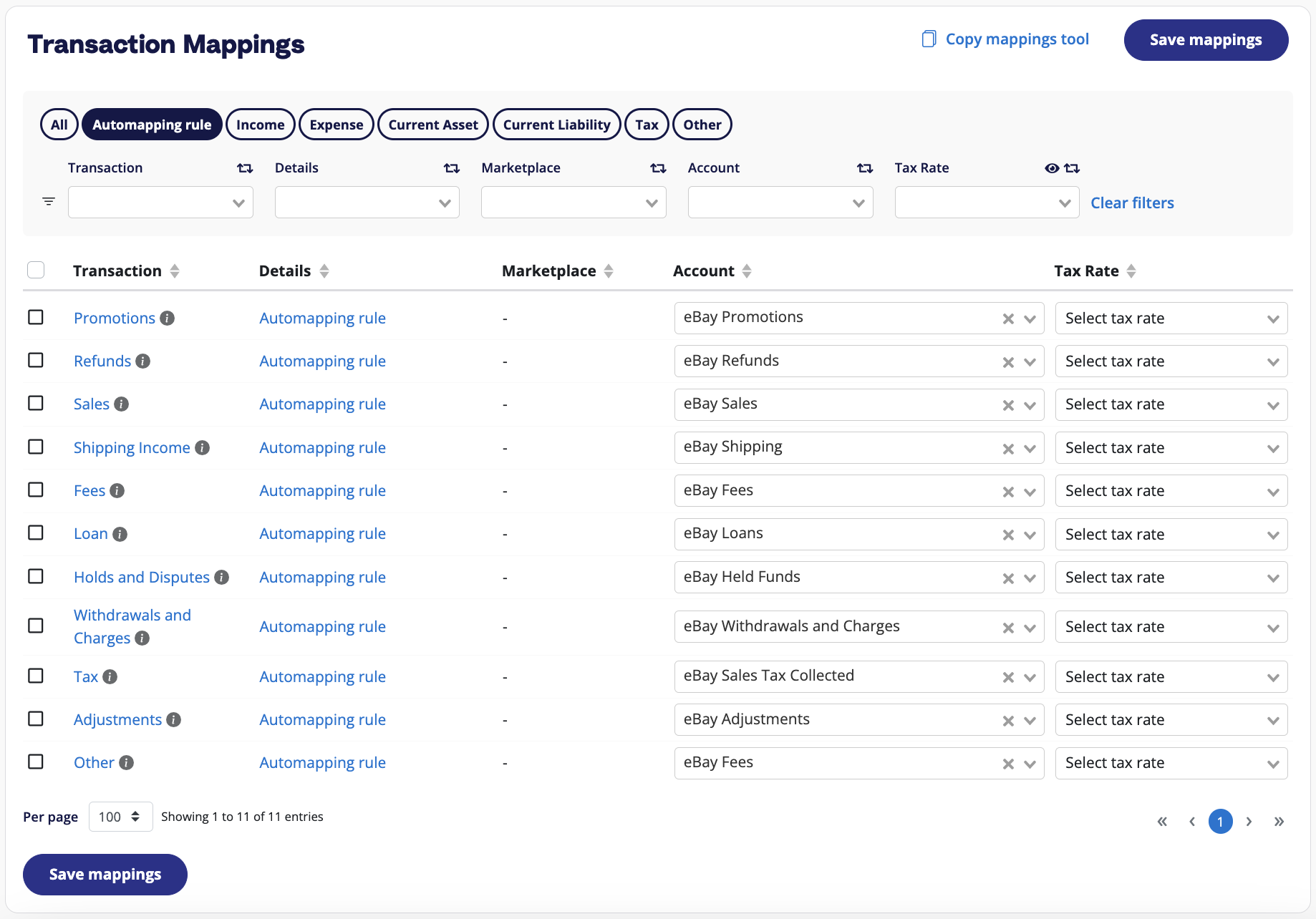
Task: Select the Other filter tab
Action: (702, 125)
